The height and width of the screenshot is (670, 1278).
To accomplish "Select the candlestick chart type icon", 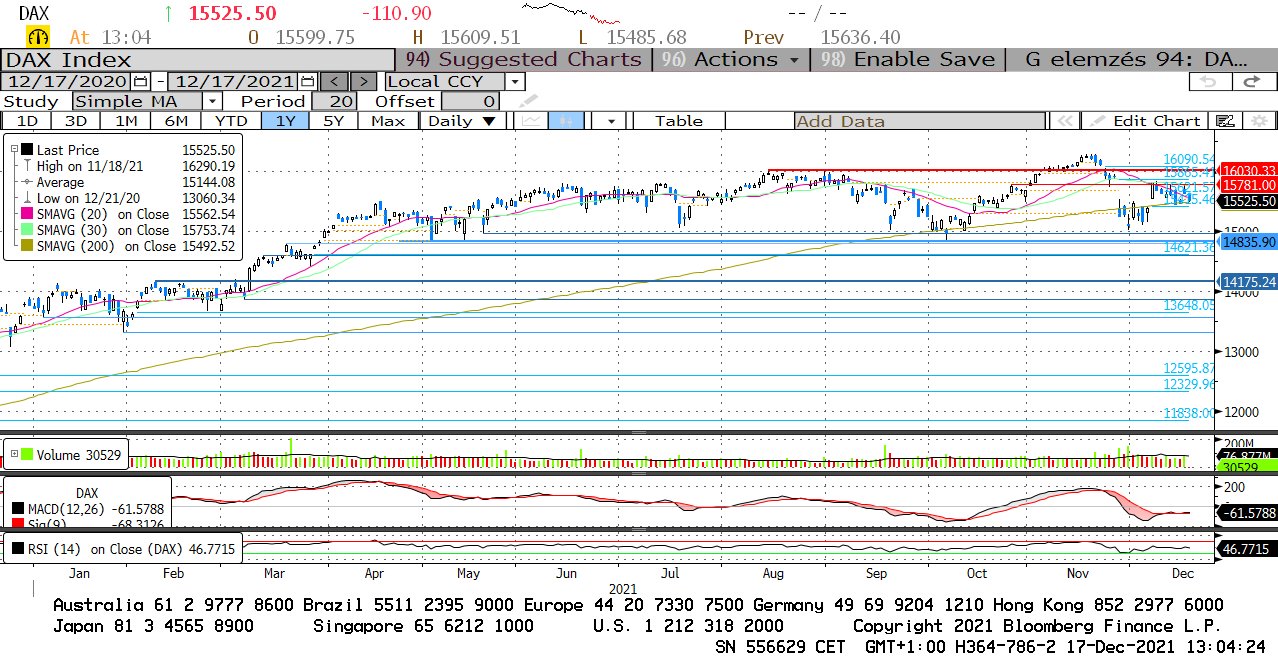I will 566,121.
